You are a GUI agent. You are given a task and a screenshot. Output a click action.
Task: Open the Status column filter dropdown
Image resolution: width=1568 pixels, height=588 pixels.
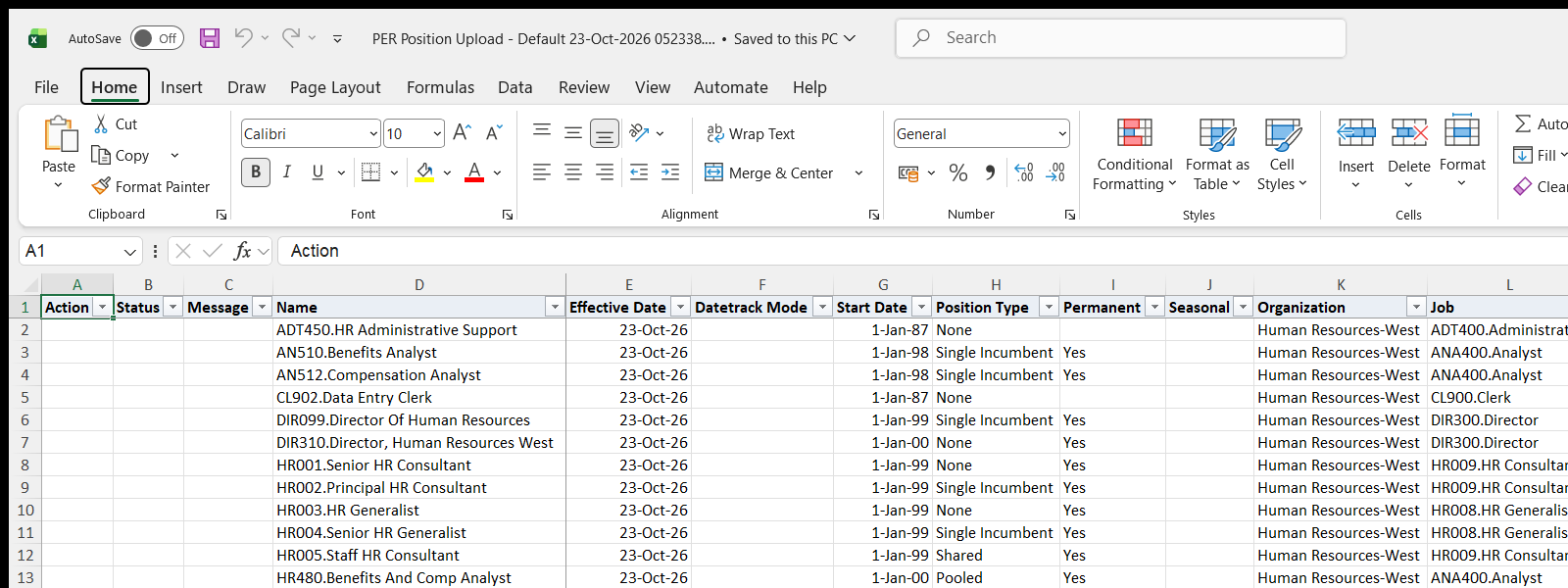pos(172,307)
